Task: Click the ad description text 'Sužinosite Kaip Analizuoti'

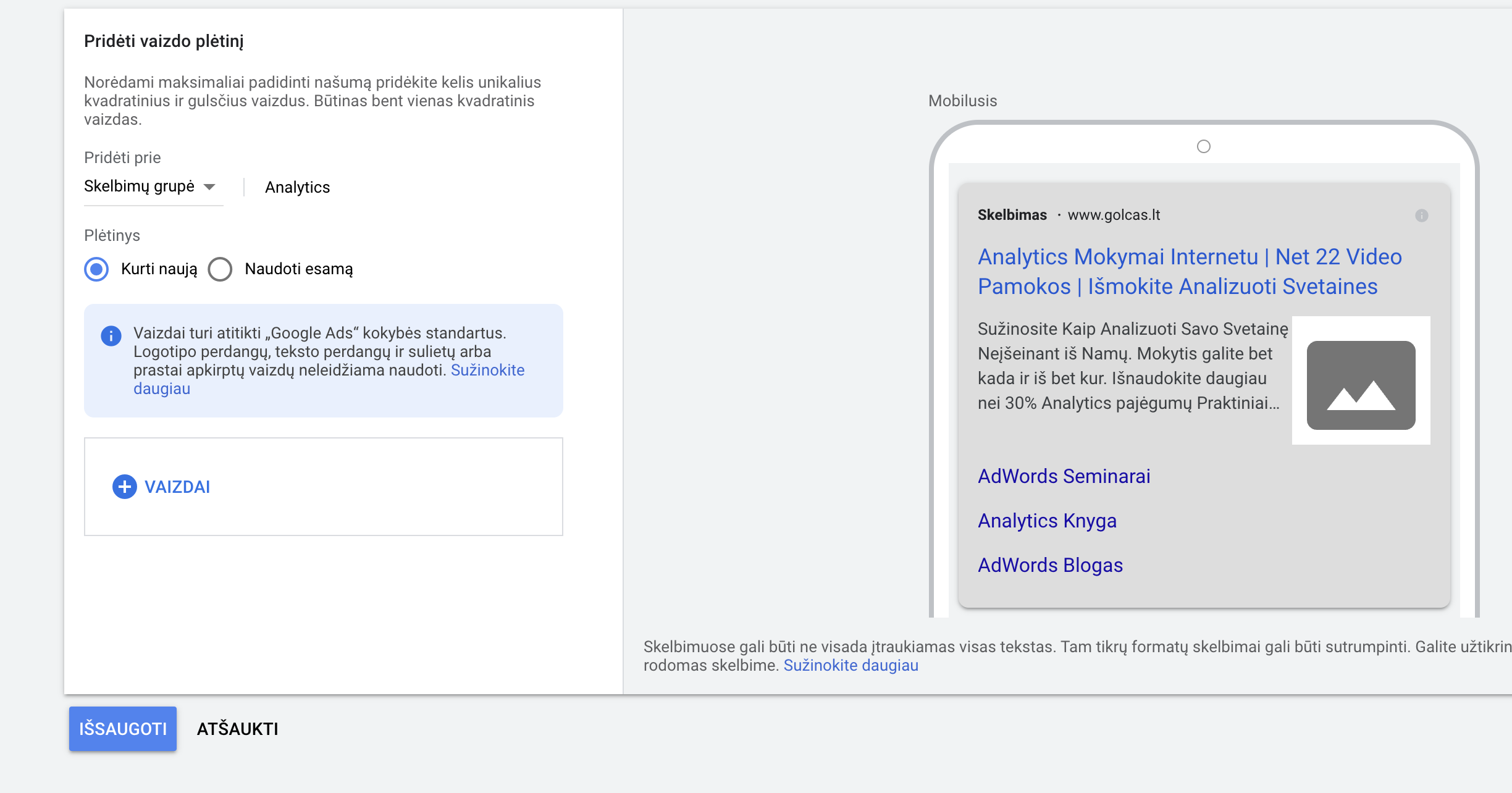Action: (x=1133, y=366)
